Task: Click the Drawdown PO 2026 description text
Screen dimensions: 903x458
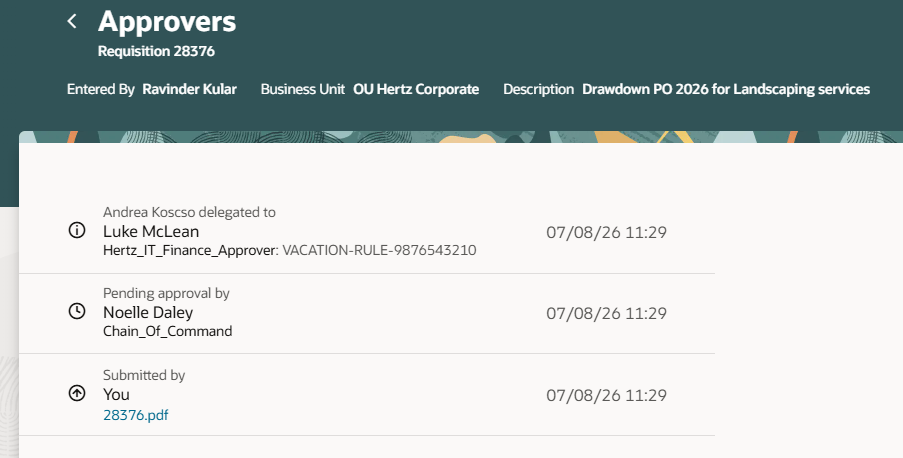Action: pos(726,89)
